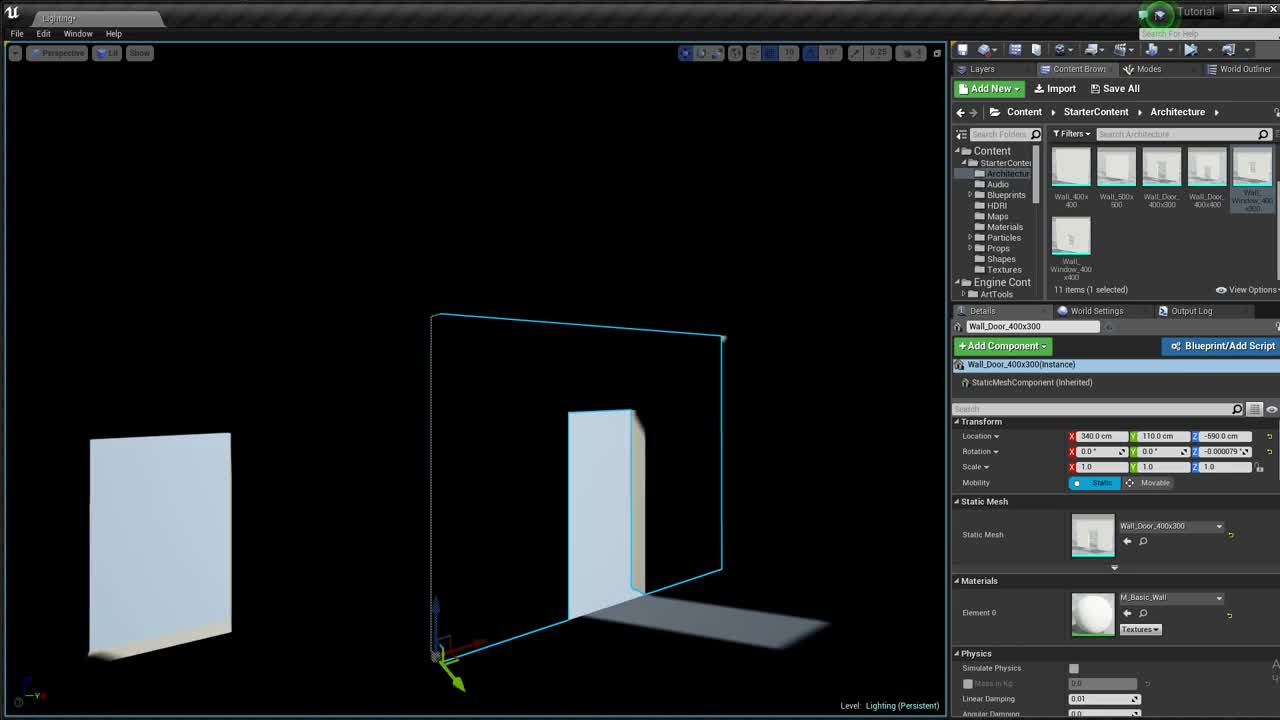
Task: Click the Save All button
Action: [x=1115, y=89]
